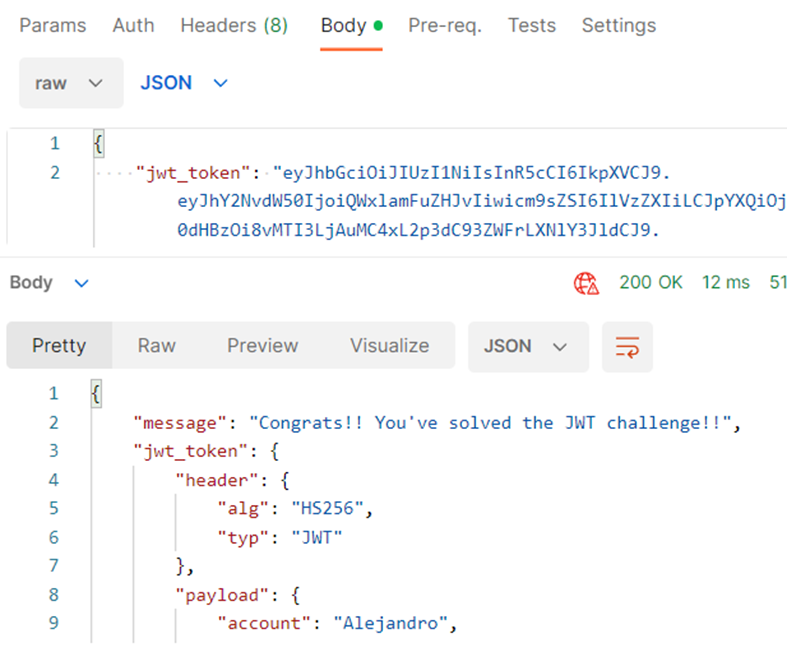Click the network warning globe icon
The width and height of the screenshot is (787, 652).
[x=586, y=284]
